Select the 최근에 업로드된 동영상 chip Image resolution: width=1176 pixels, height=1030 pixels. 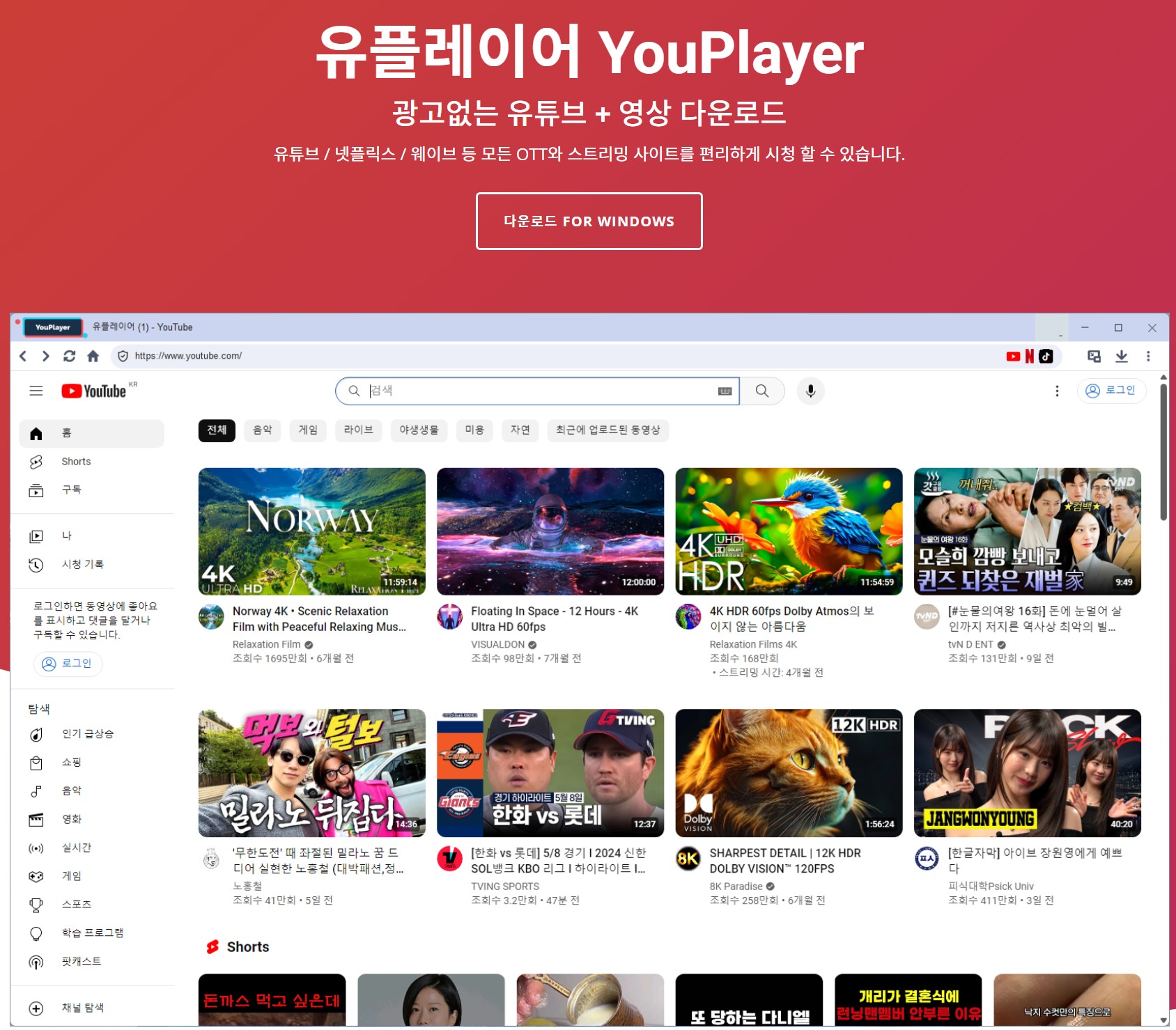(608, 430)
